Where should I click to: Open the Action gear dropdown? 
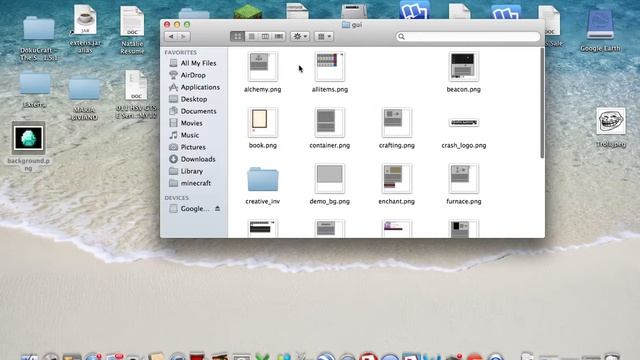(300, 36)
